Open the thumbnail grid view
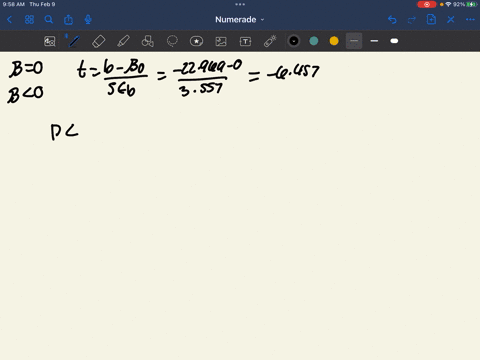This screenshot has width=480, height=360. [x=29, y=20]
